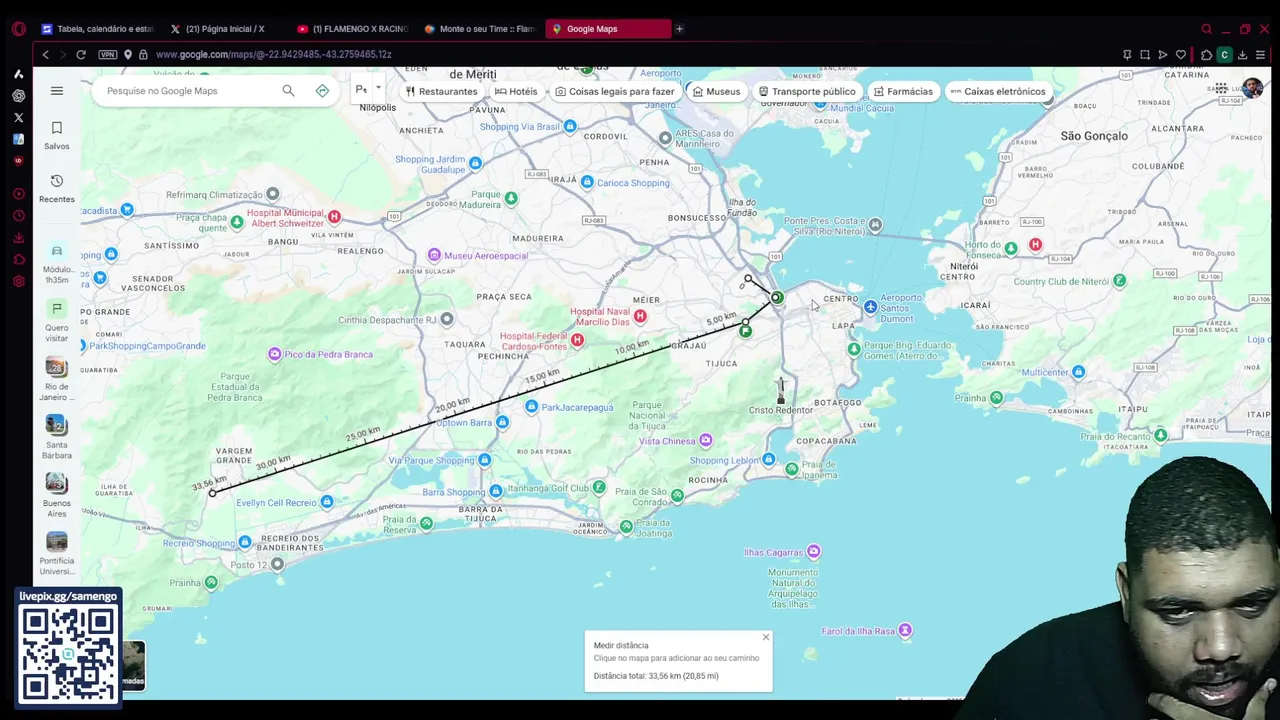This screenshot has width=1280, height=720.
Task: Open directions via the blue diamond icon
Action: (x=322, y=91)
